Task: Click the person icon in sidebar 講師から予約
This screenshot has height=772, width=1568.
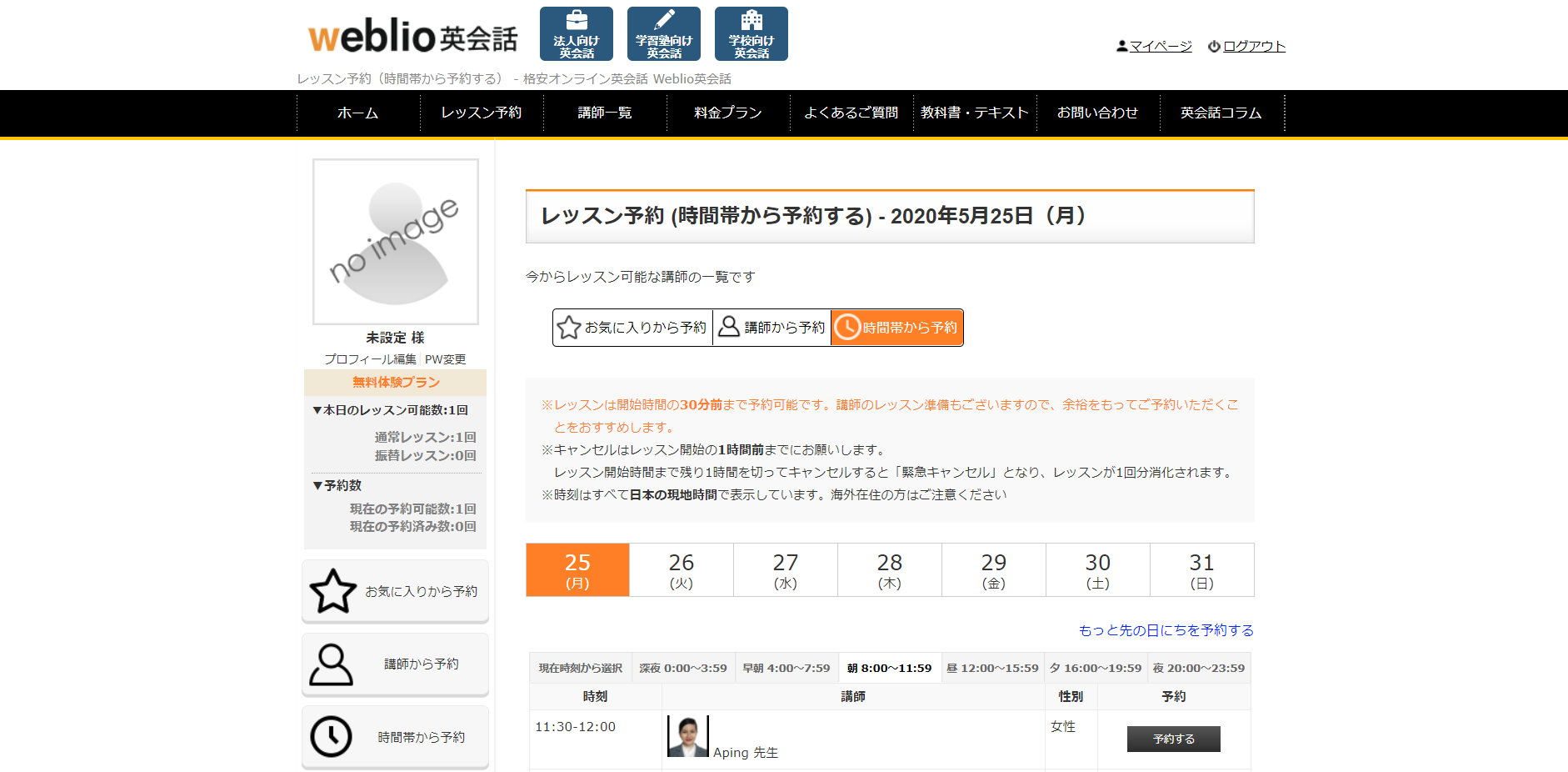Action: coord(331,664)
